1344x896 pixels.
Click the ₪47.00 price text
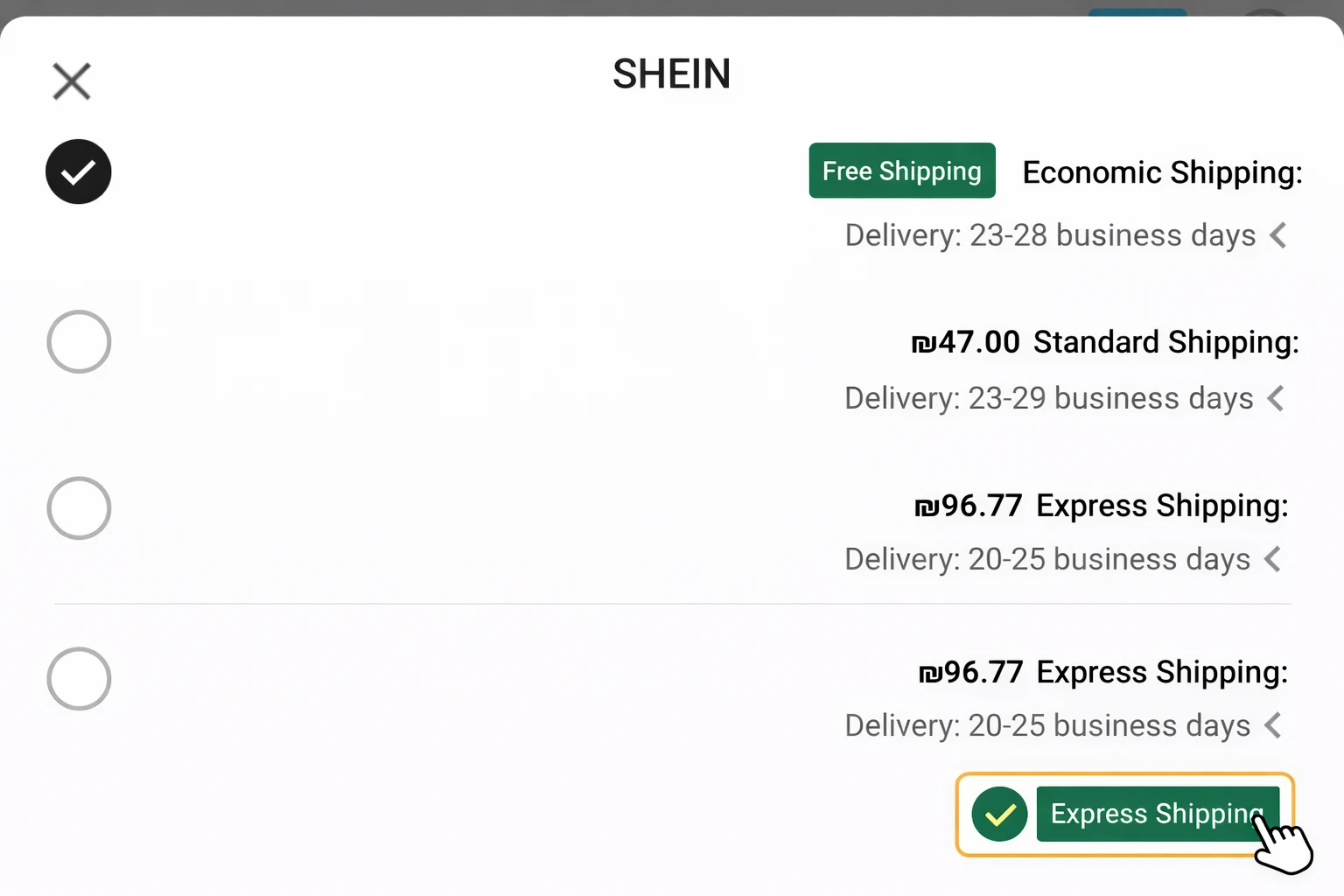coord(965,341)
